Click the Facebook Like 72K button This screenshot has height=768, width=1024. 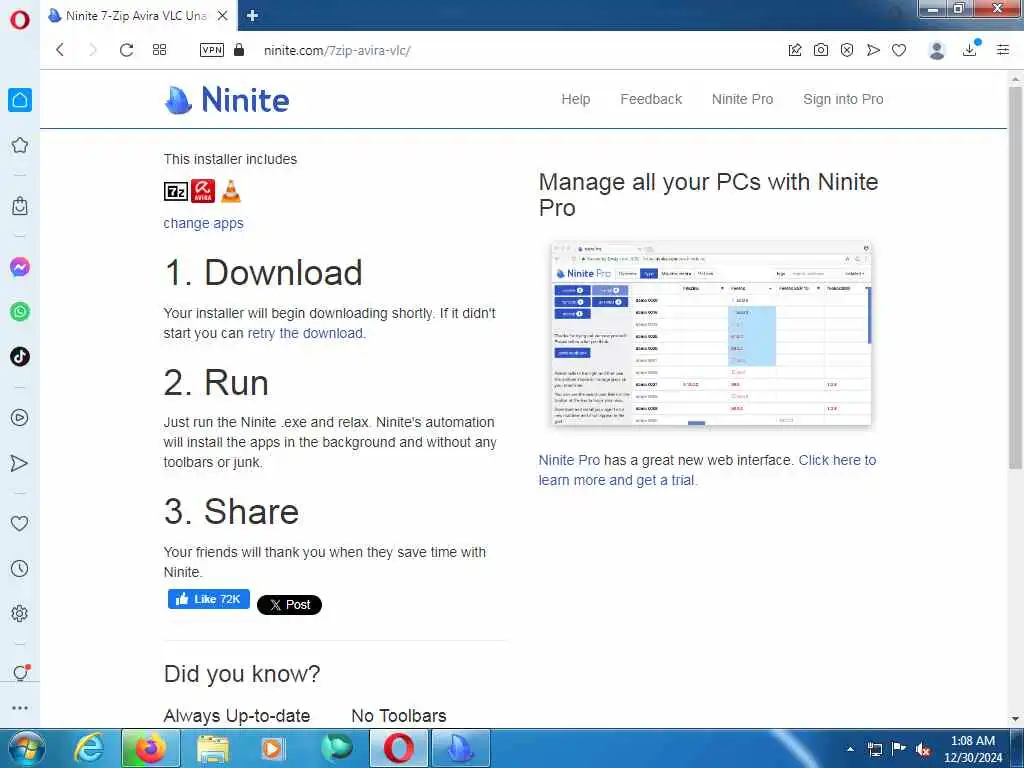pos(209,599)
